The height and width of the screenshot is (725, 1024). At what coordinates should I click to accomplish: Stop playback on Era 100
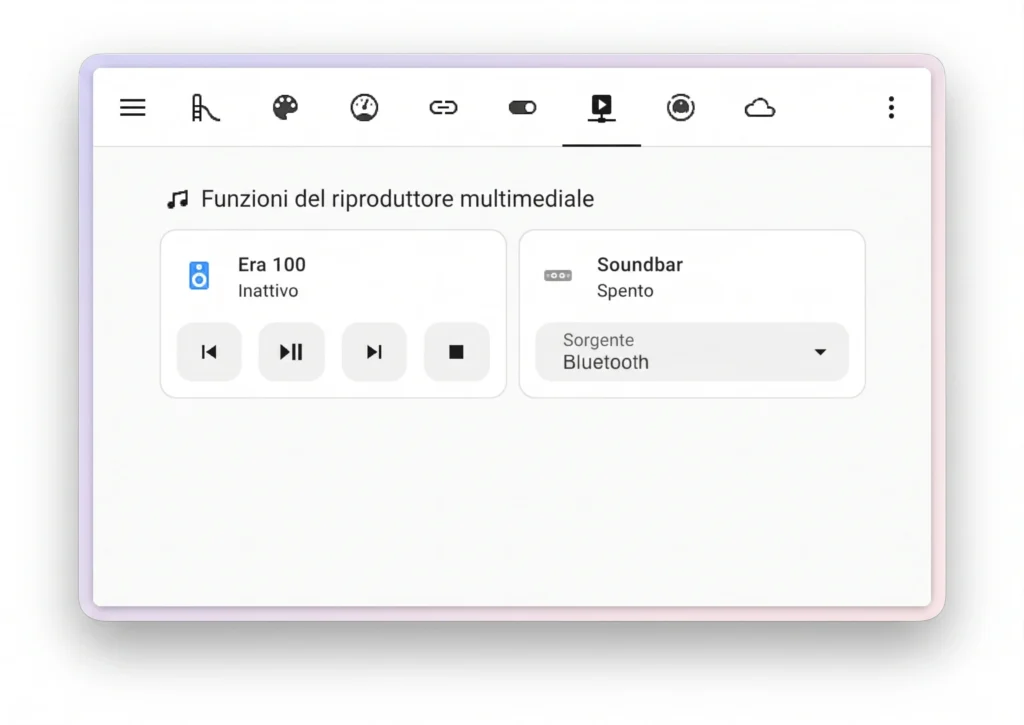click(456, 352)
